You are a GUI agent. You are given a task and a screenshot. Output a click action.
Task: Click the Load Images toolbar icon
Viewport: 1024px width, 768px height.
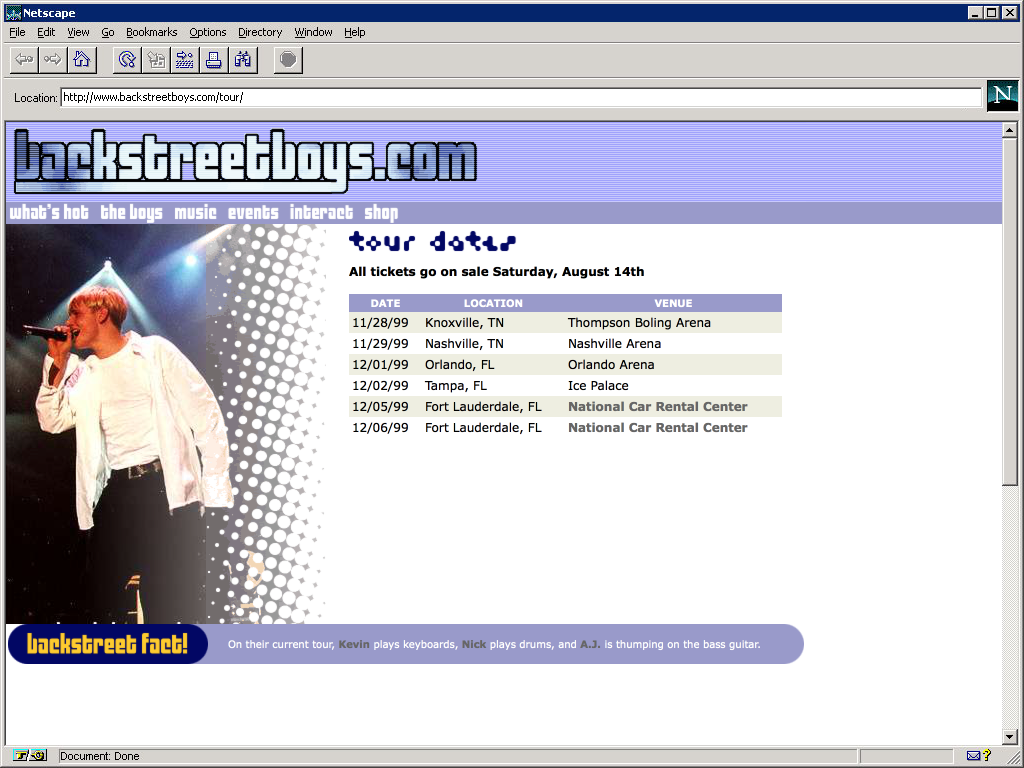pos(155,59)
